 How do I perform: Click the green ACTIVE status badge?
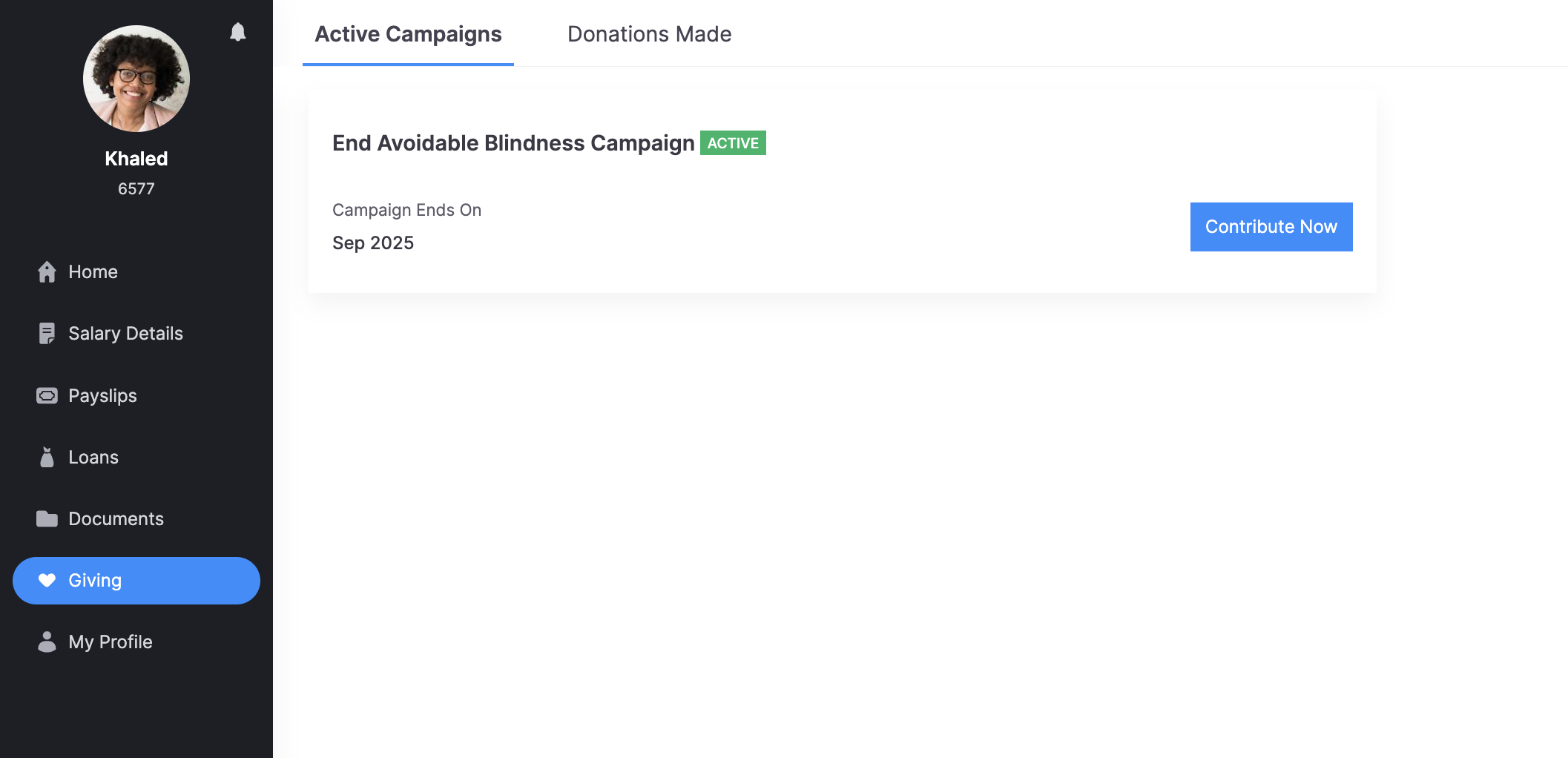click(733, 143)
